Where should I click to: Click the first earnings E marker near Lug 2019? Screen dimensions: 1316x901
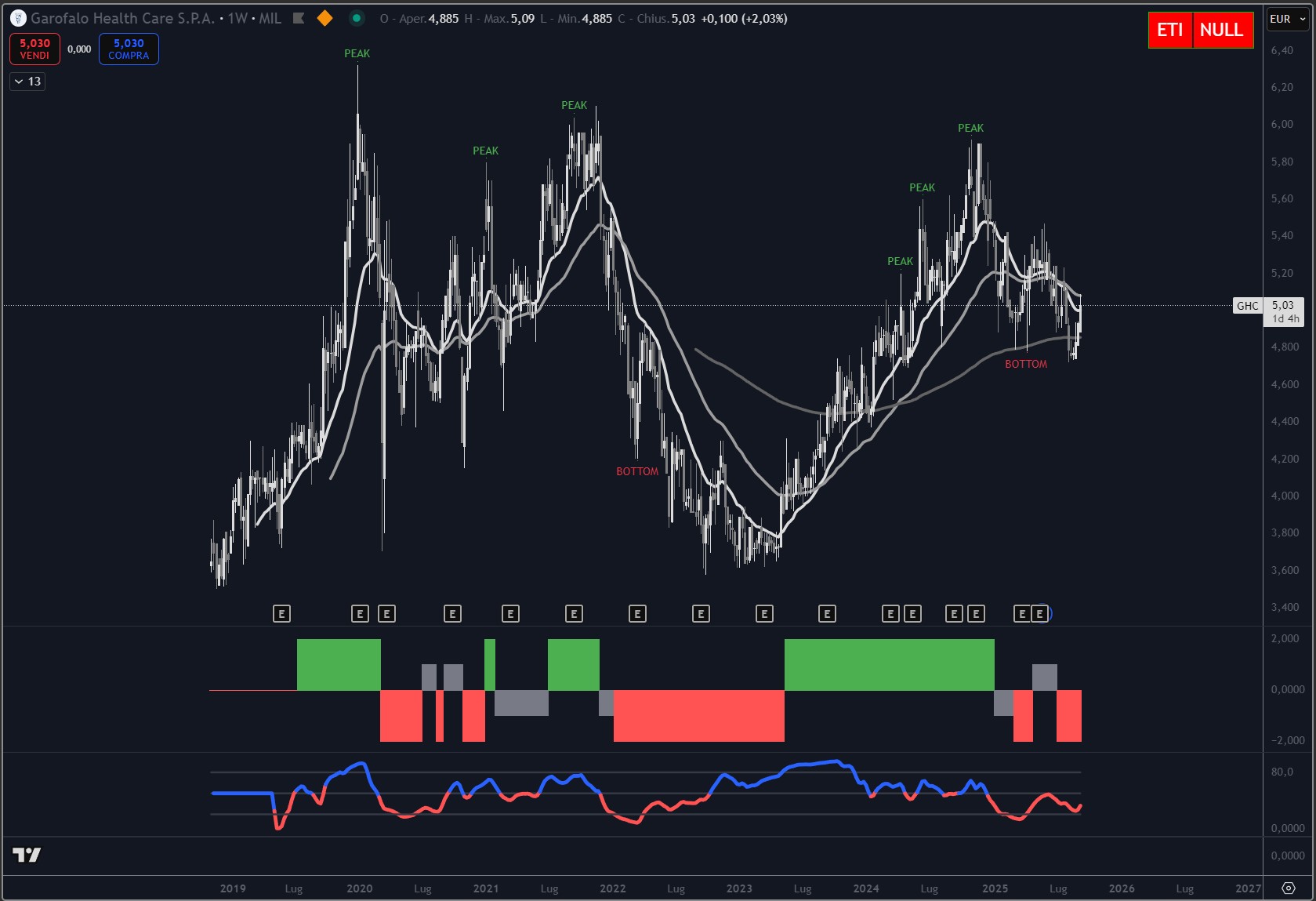(x=281, y=614)
